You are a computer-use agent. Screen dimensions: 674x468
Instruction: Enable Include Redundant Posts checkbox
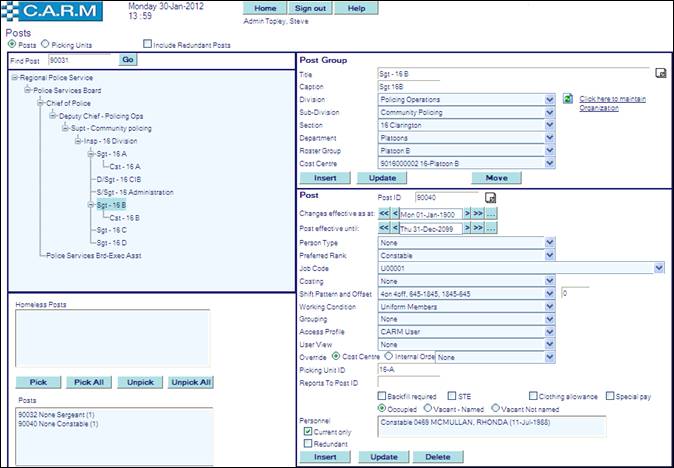(148, 45)
